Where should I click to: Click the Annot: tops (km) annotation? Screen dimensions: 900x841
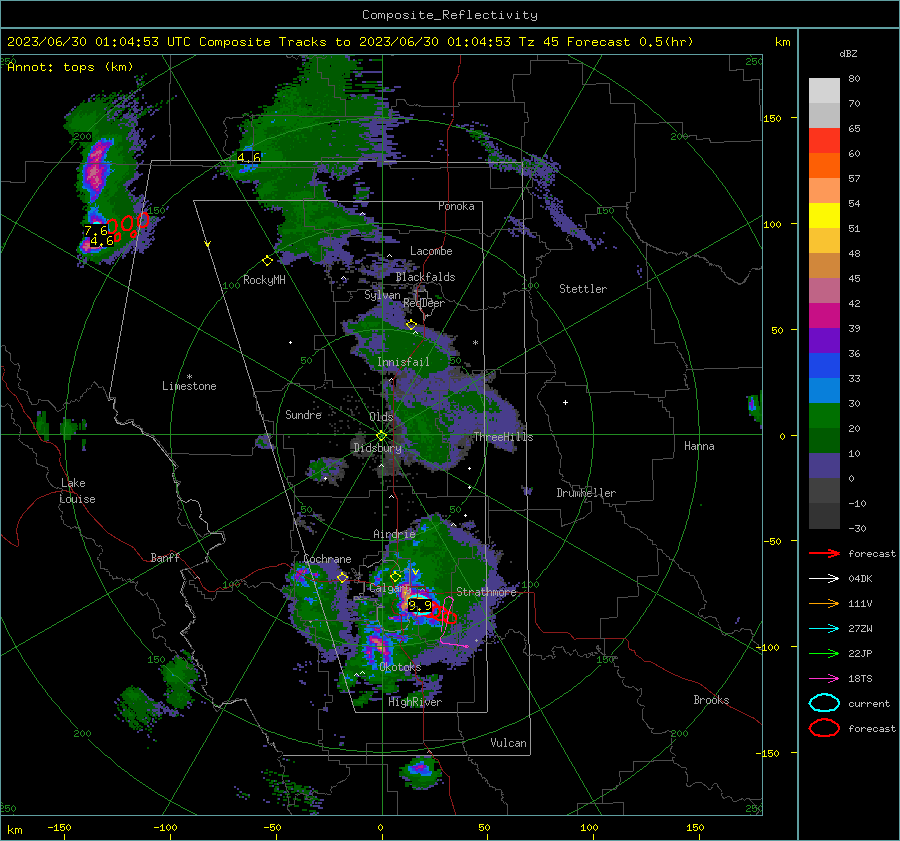[70, 67]
